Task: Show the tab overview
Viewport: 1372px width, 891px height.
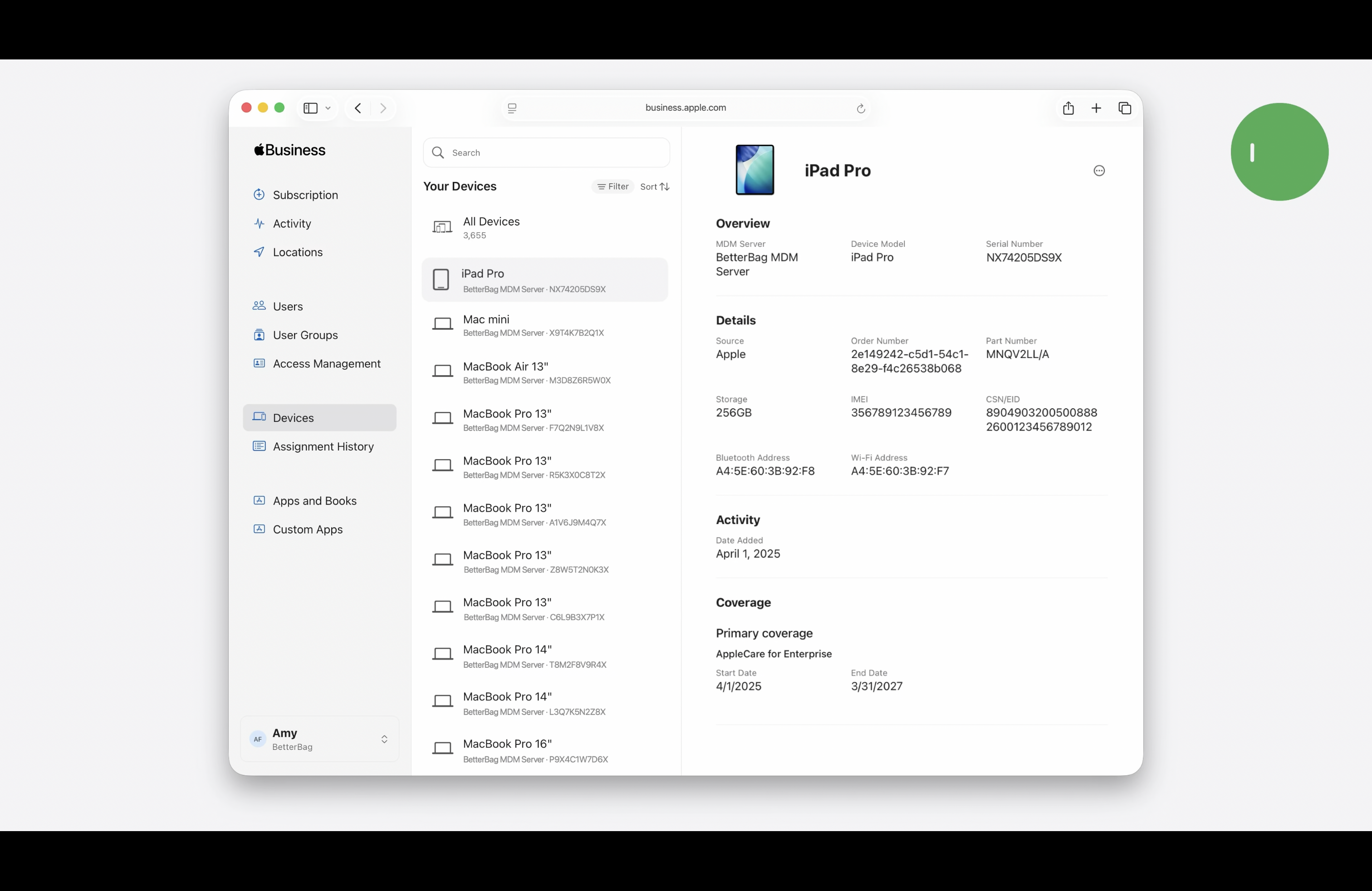Action: pos(1125,108)
